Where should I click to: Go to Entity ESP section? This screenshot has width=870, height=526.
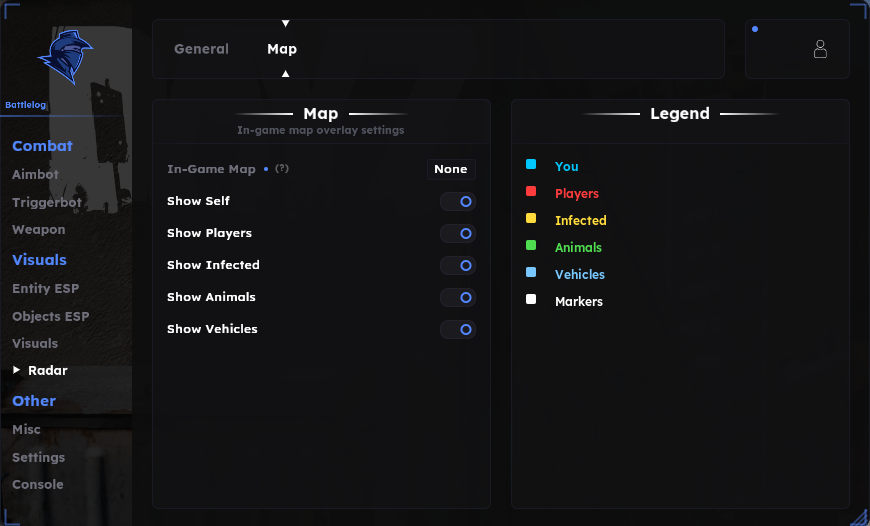click(45, 289)
